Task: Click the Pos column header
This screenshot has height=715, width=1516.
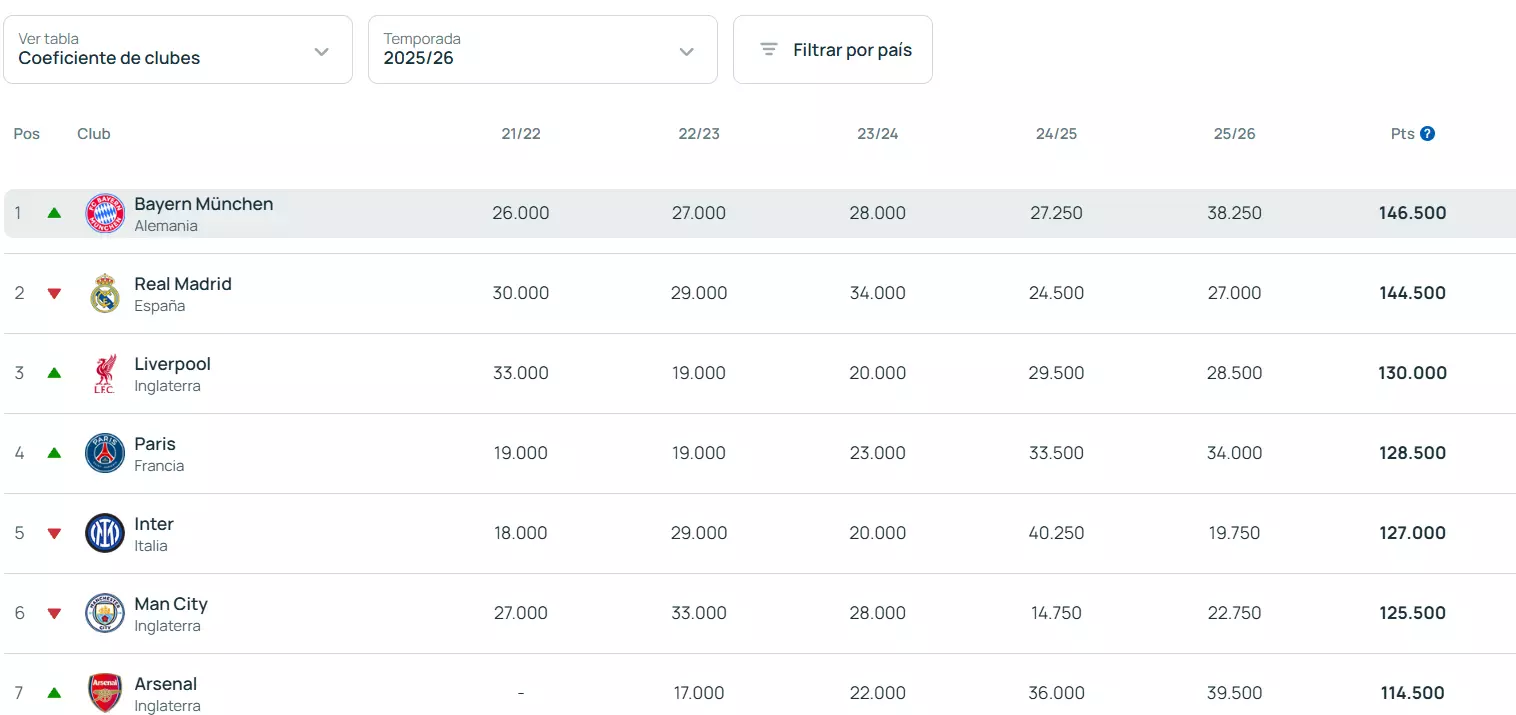Action: 27,134
